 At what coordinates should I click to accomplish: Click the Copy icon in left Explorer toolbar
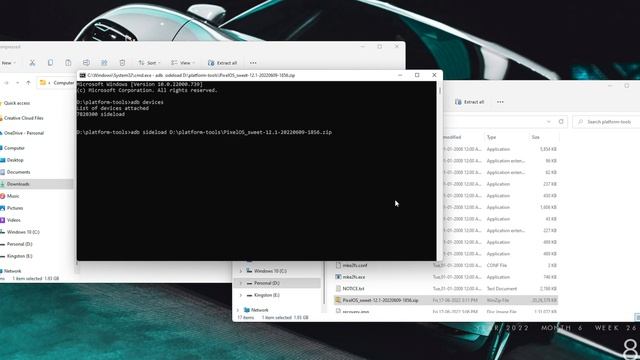point(50,63)
